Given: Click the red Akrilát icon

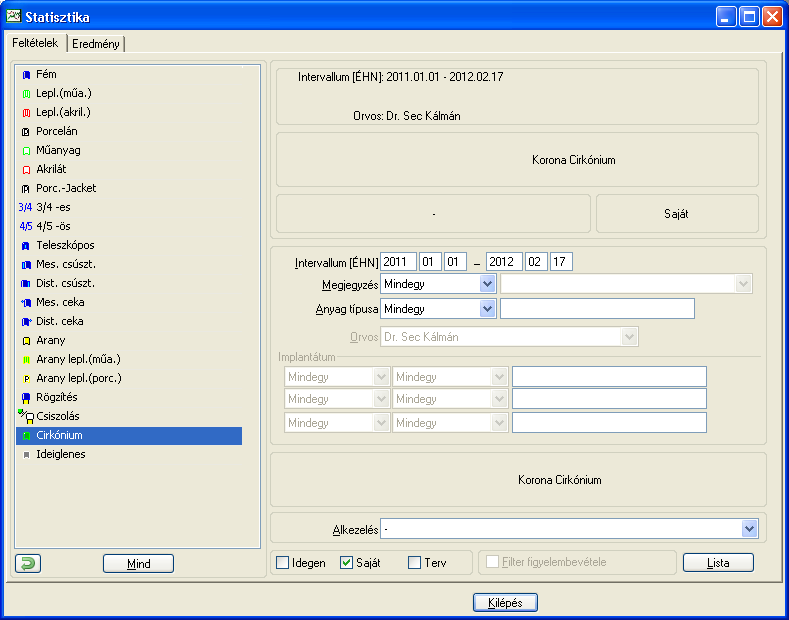Looking at the screenshot, I should (26, 170).
